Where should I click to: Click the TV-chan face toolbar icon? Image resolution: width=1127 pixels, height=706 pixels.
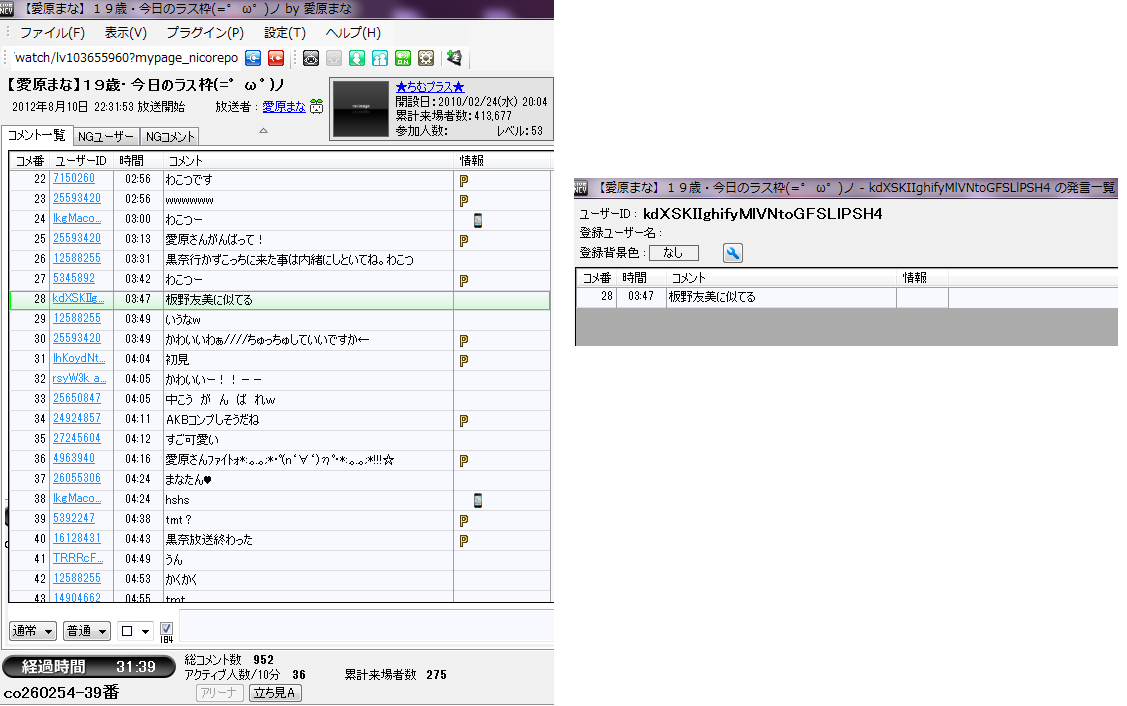310,58
